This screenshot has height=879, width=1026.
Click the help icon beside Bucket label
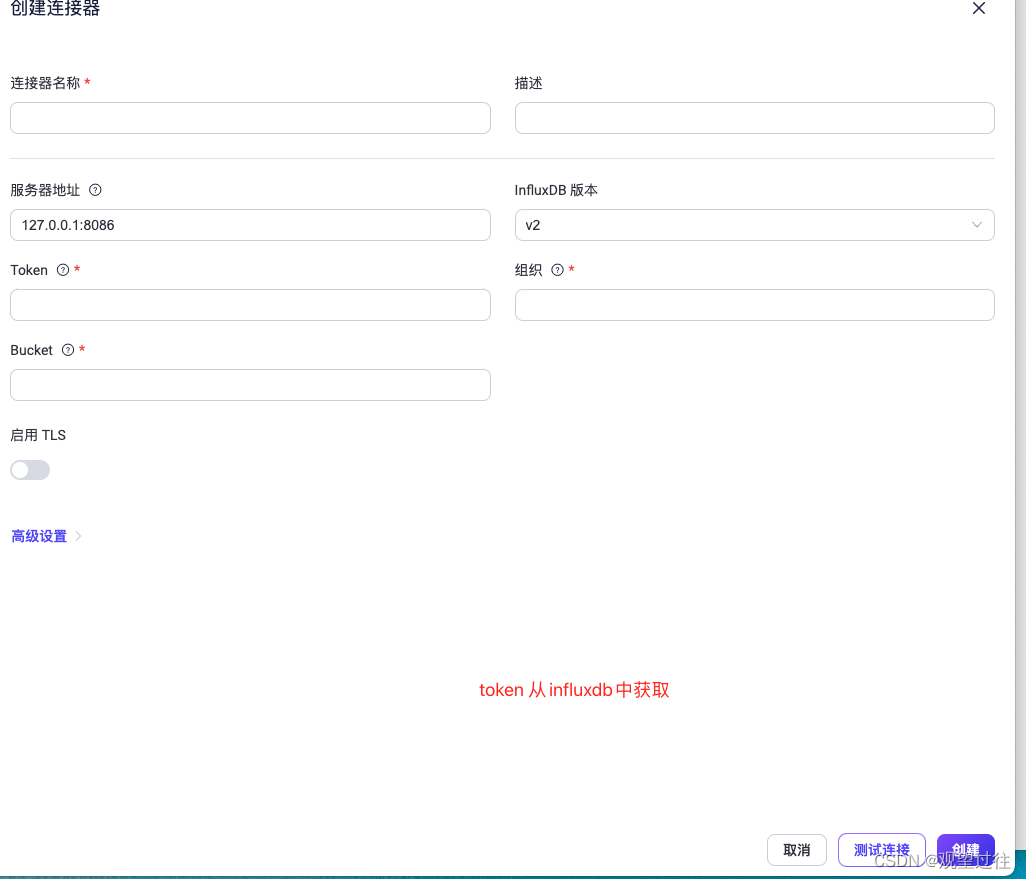point(67,350)
